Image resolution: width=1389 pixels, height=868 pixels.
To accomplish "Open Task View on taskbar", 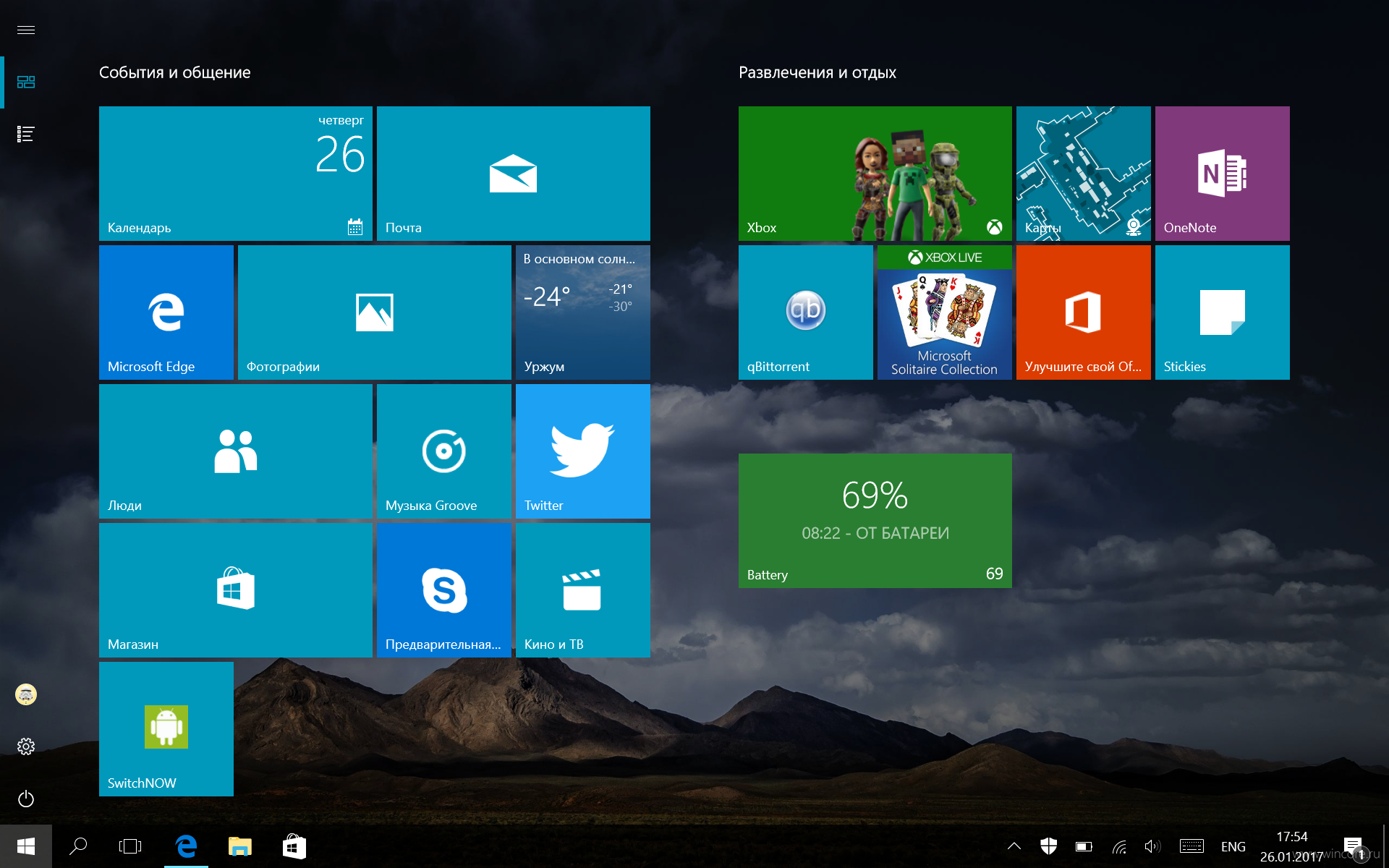I will 130,846.
